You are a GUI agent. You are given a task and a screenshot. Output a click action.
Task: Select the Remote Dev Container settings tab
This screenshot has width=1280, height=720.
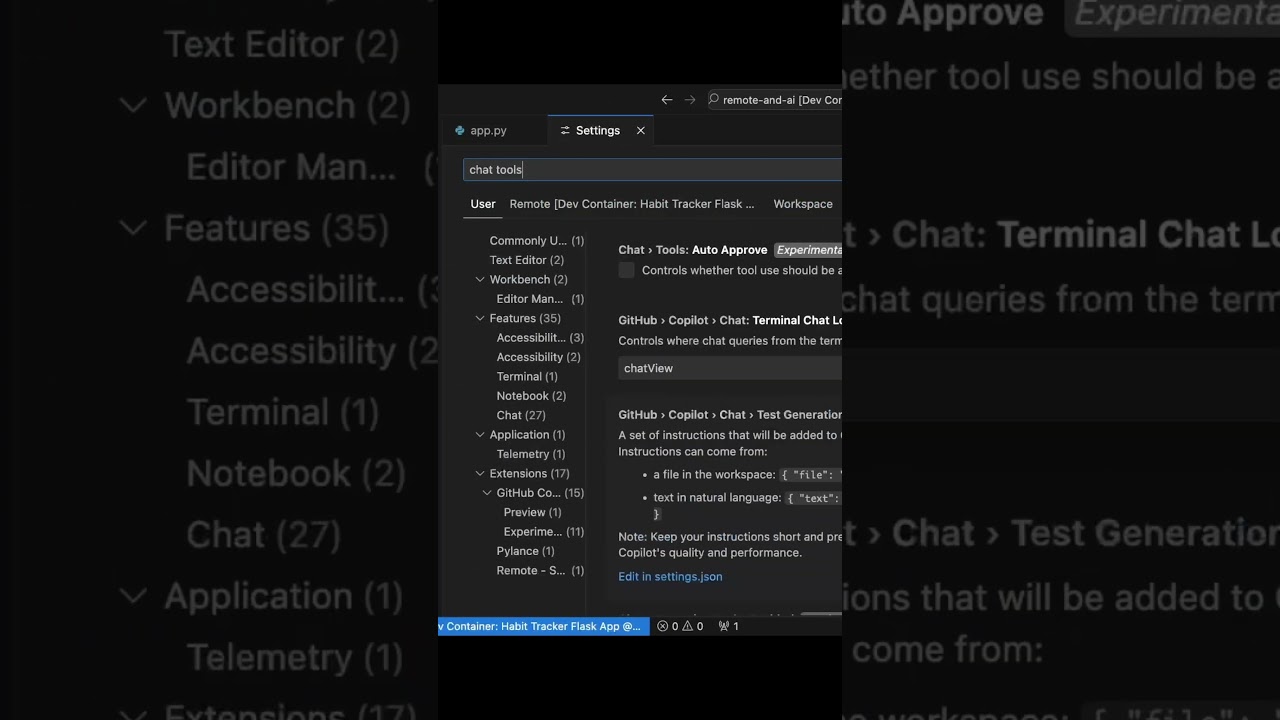tap(632, 203)
